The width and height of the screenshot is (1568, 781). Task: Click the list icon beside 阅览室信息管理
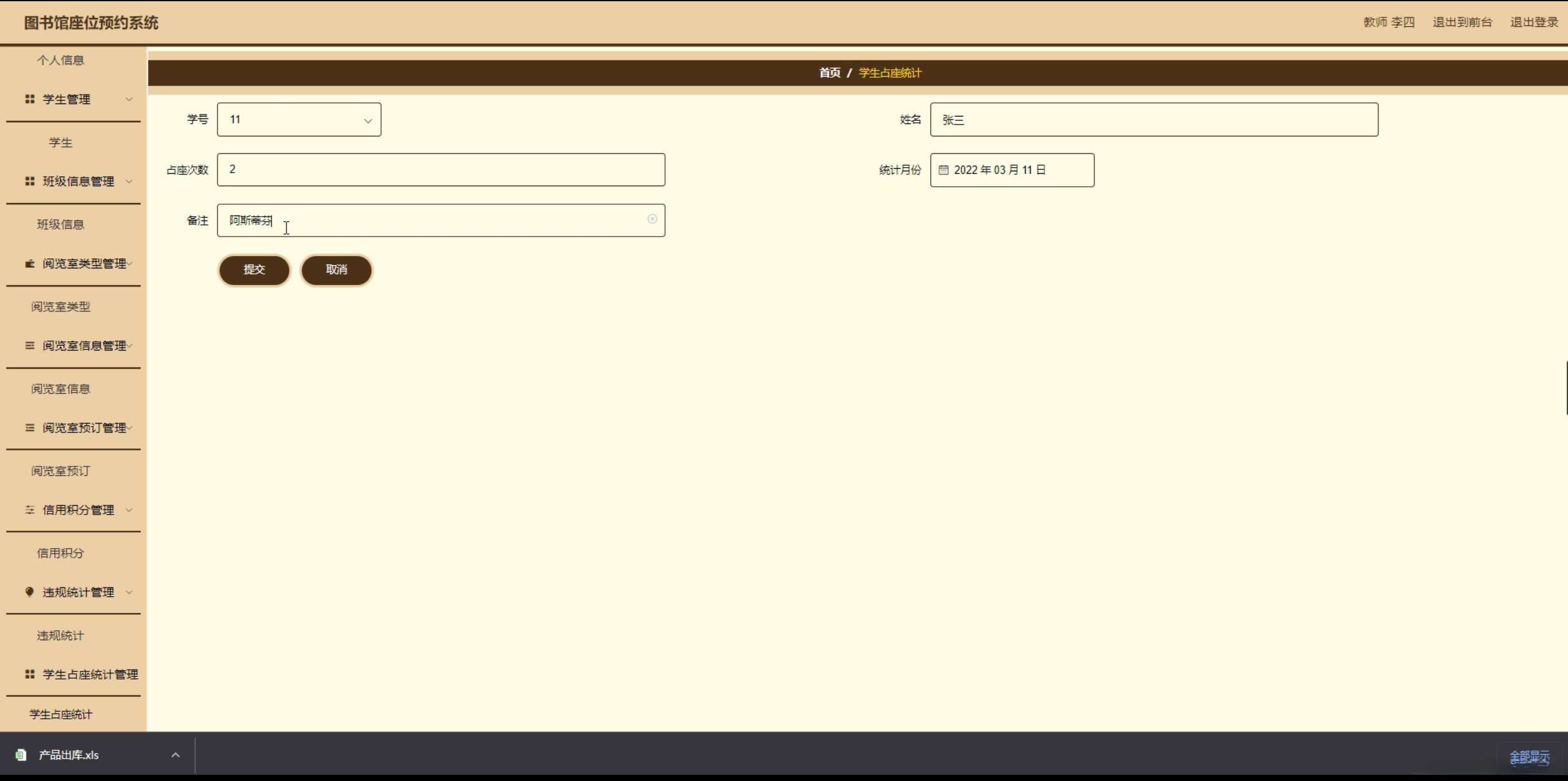(29, 346)
